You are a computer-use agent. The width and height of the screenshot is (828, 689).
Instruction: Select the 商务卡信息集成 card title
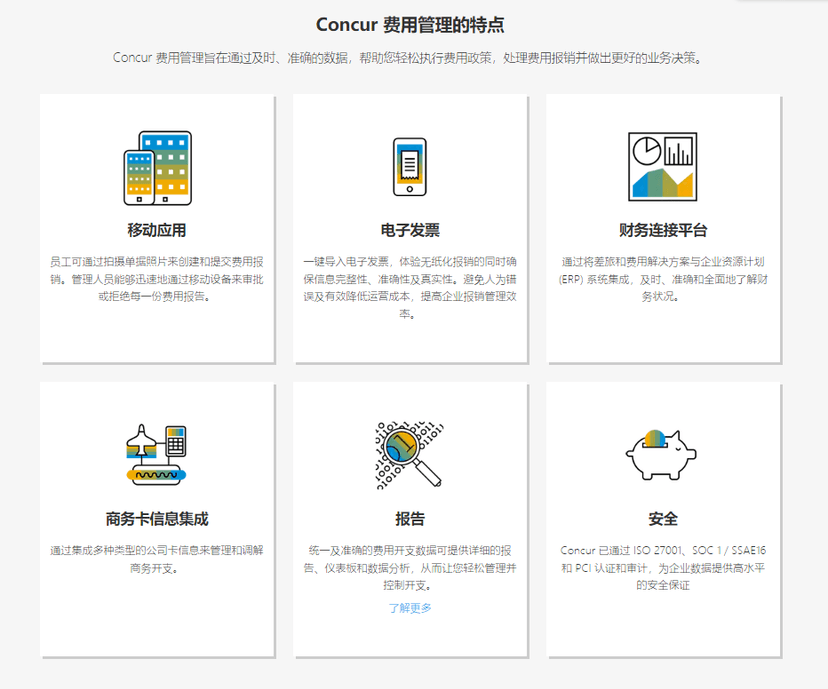pyautogui.click(x=157, y=519)
